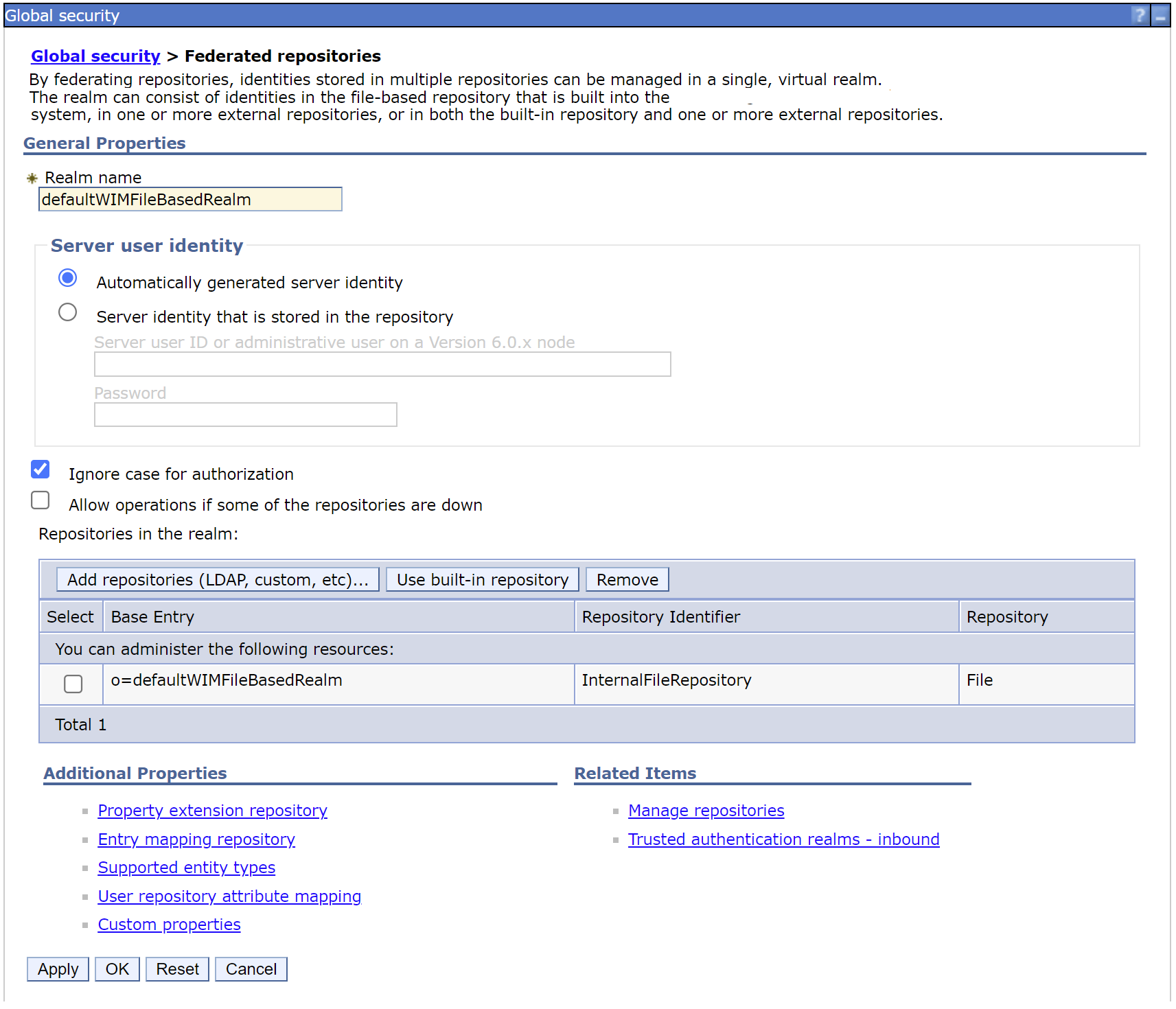Click Add repositories (LDAP, custom, etc)
This screenshot has width=1176, height=1009.
[217, 579]
